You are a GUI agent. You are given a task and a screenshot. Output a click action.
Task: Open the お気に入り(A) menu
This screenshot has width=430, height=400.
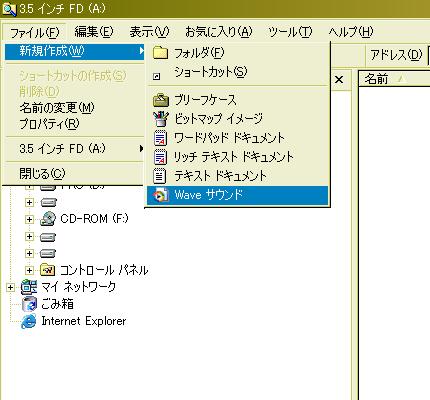219,32
